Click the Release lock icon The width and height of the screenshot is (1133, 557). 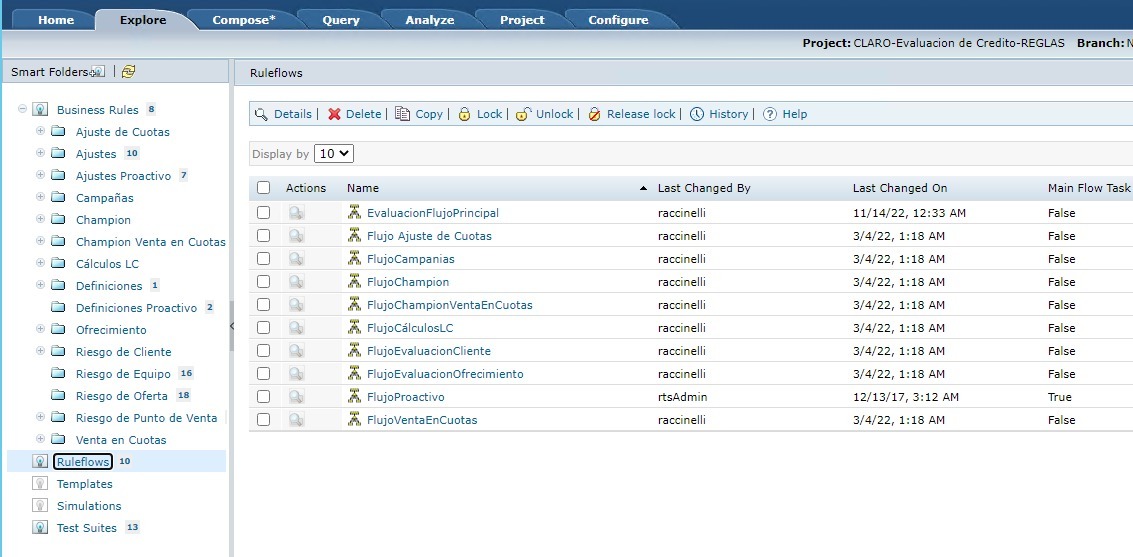click(594, 114)
